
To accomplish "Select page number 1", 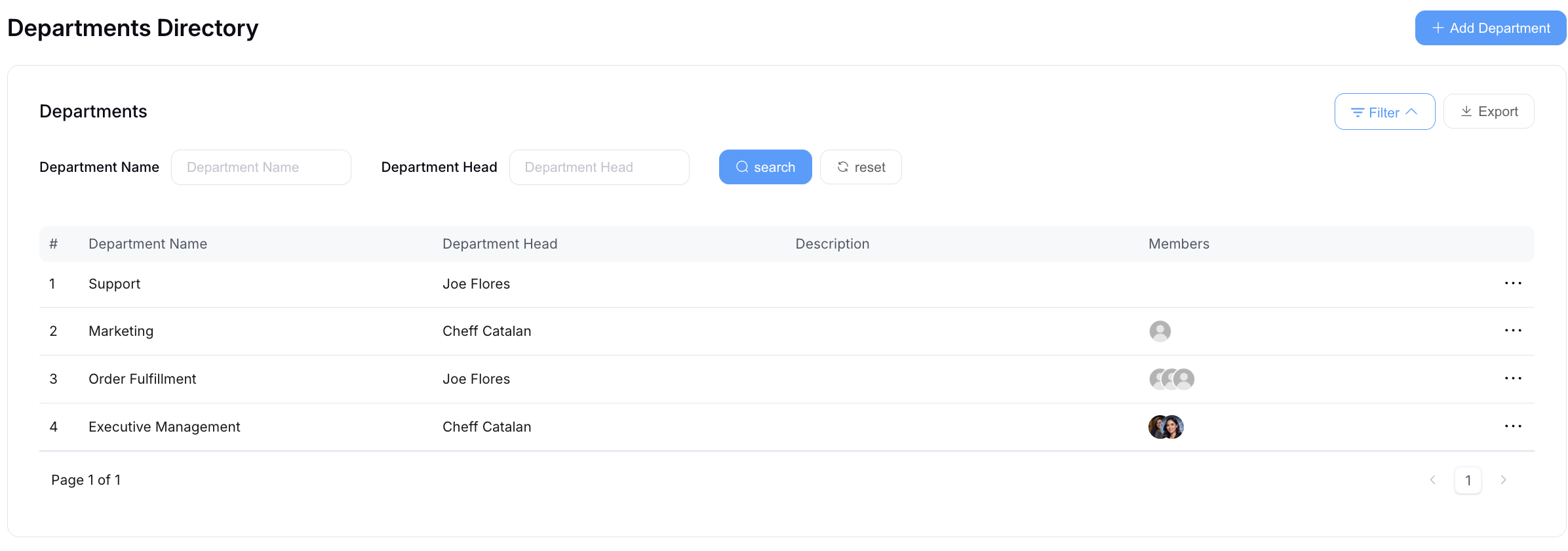I will pos(1468,480).
